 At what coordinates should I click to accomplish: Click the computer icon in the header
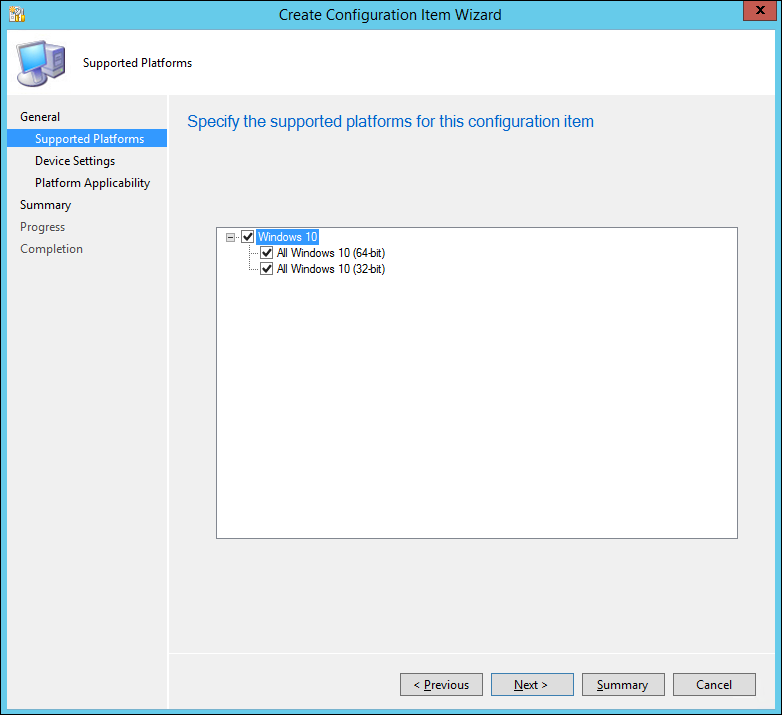pos(41,63)
